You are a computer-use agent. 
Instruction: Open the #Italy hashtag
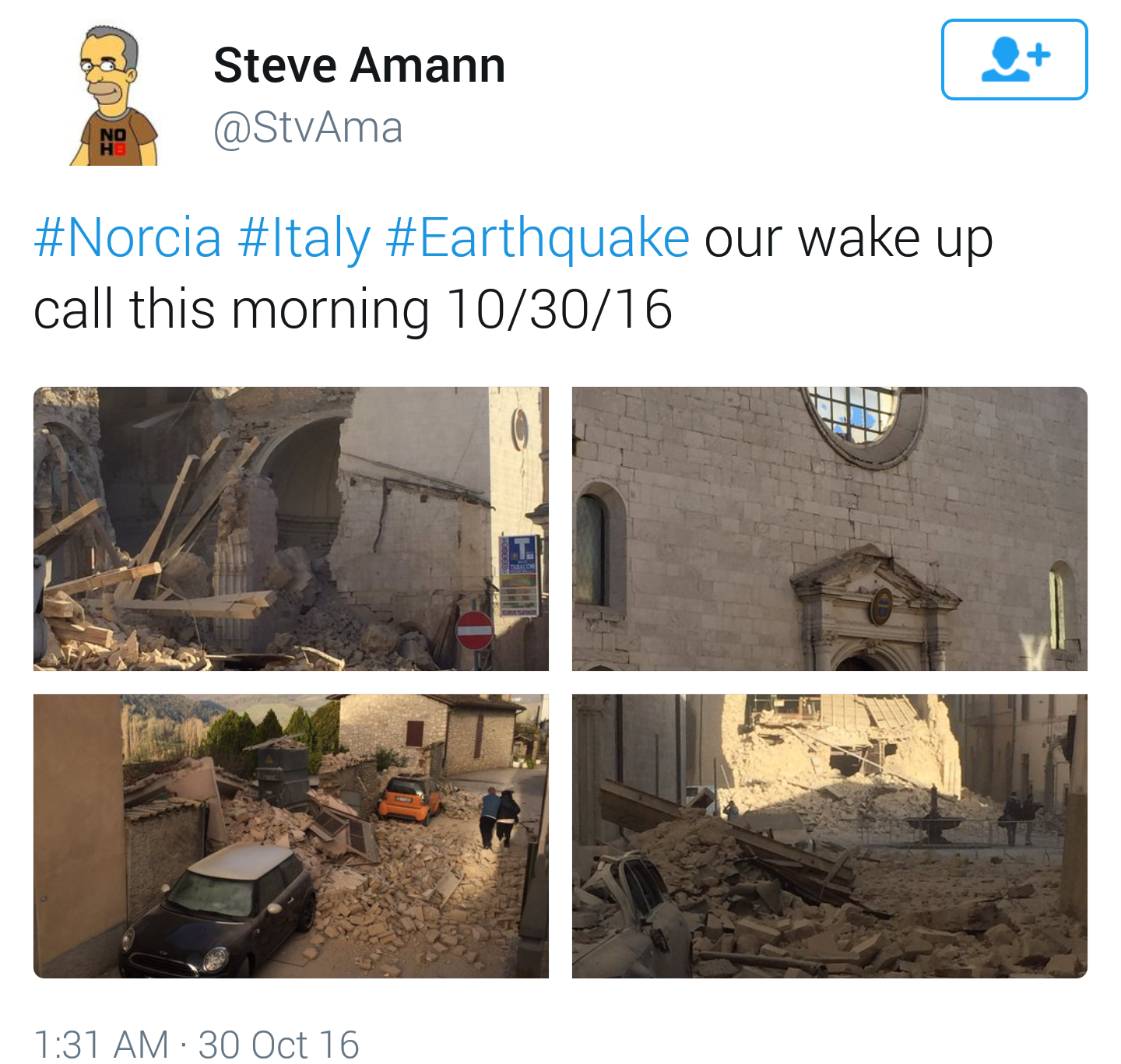(x=304, y=237)
